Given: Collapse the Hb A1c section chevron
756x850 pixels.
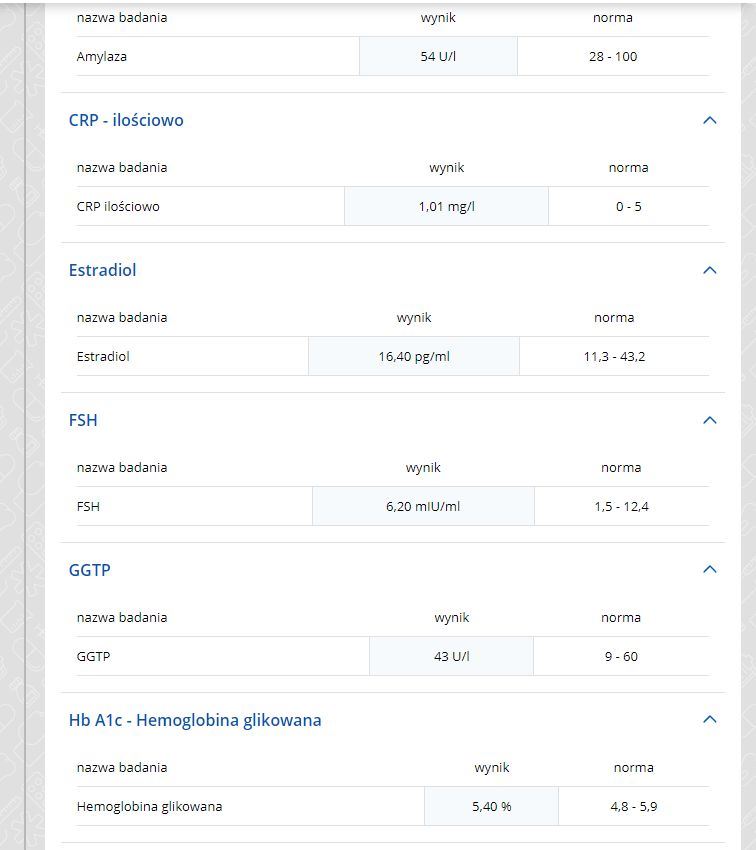Looking at the screenshot, I should pos(709,719).
